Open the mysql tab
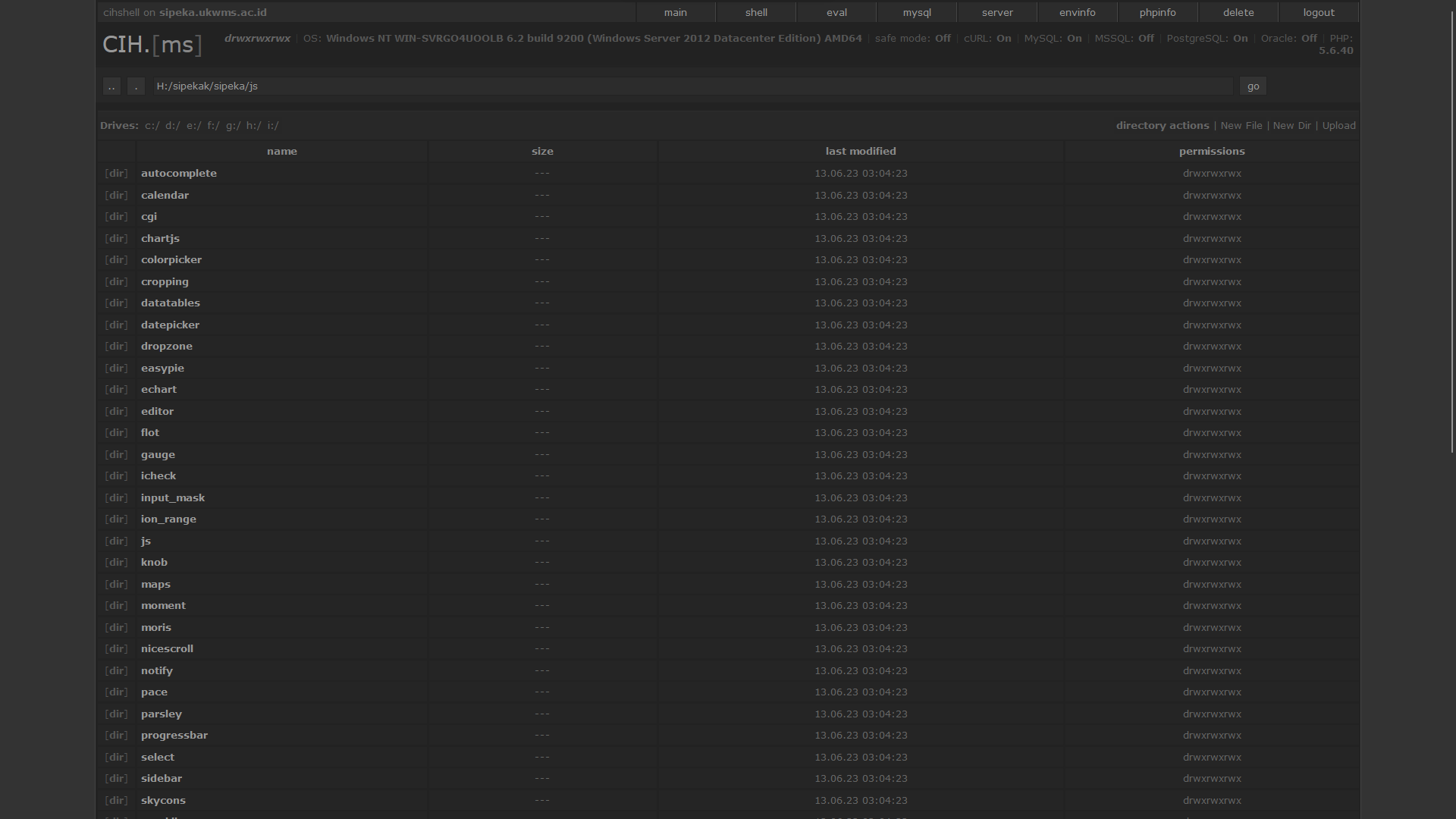This screenshot has width=1456, height=819. (917, 12)
